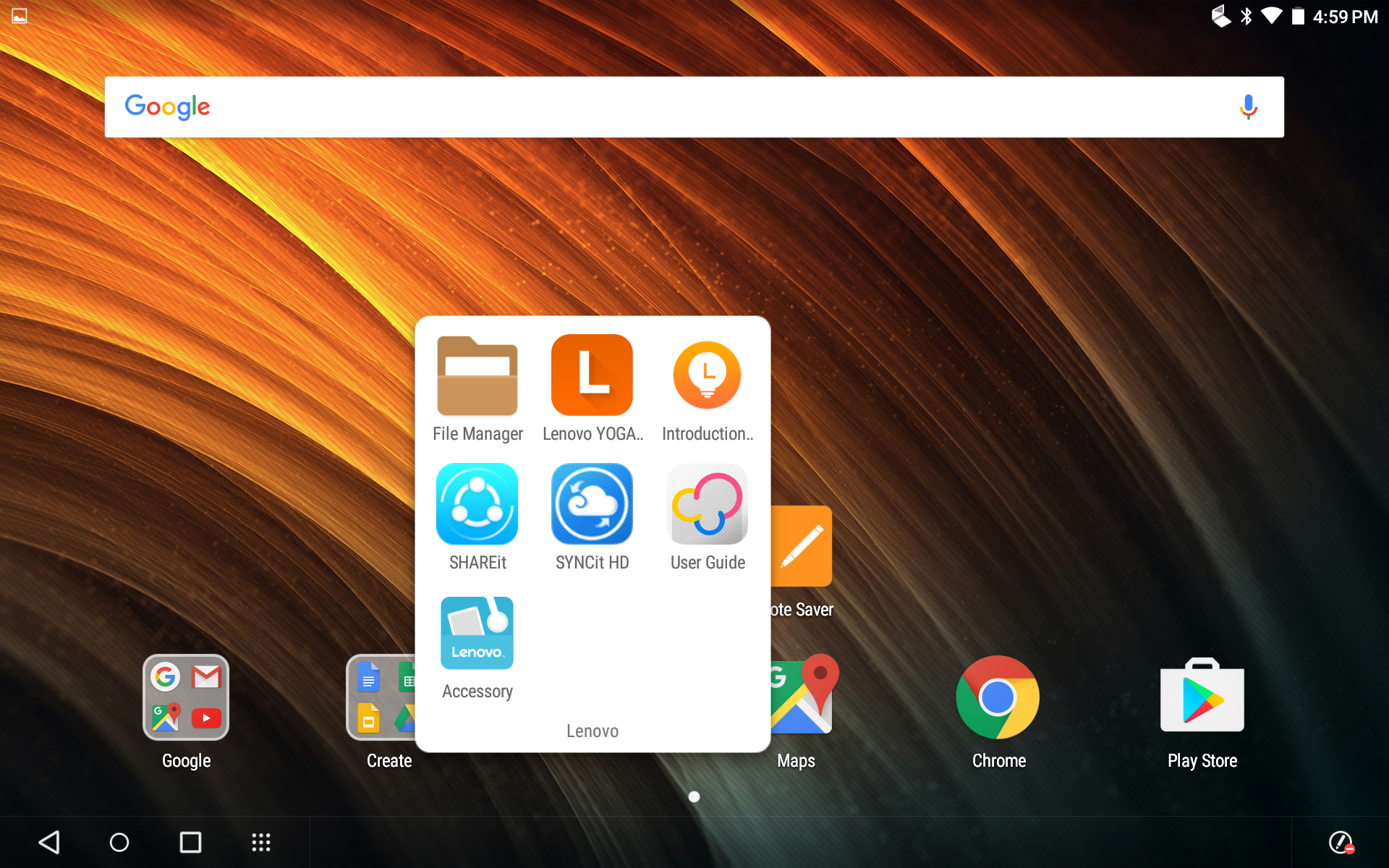Screen dimensions: 1389x868
Task: Tap the Dolby status icon in status bar
Action: [x=1220, y=16]
